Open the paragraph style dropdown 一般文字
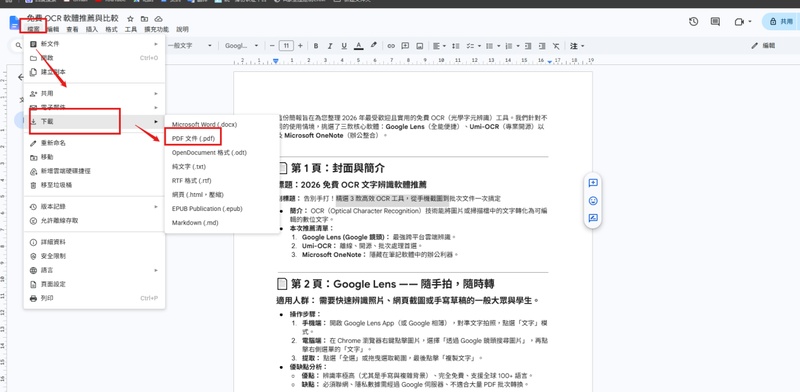Image resolution: width=800 pixels, height=392 pixels. click(x=189, y=46)
